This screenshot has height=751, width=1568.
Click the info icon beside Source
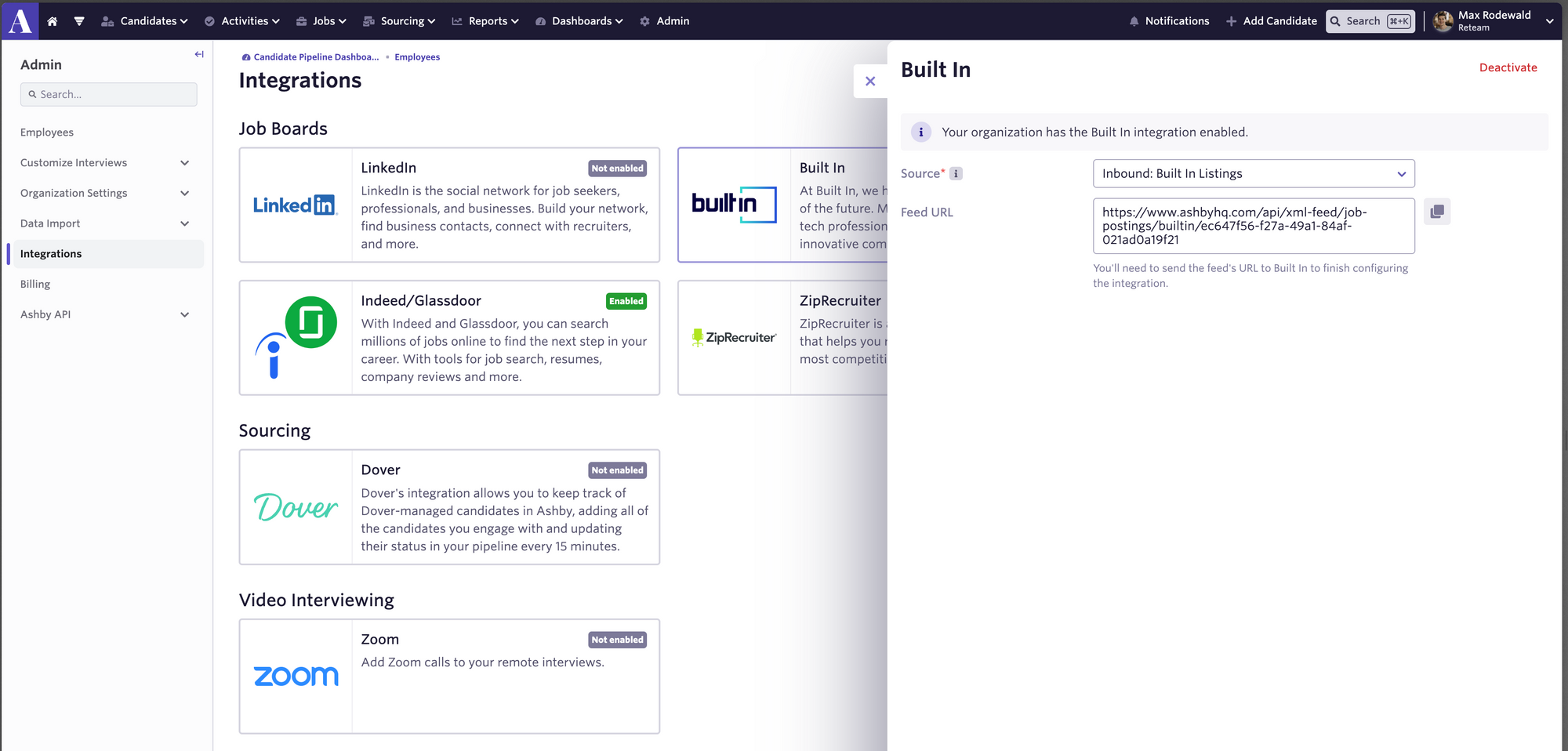(x=956, y=173)
